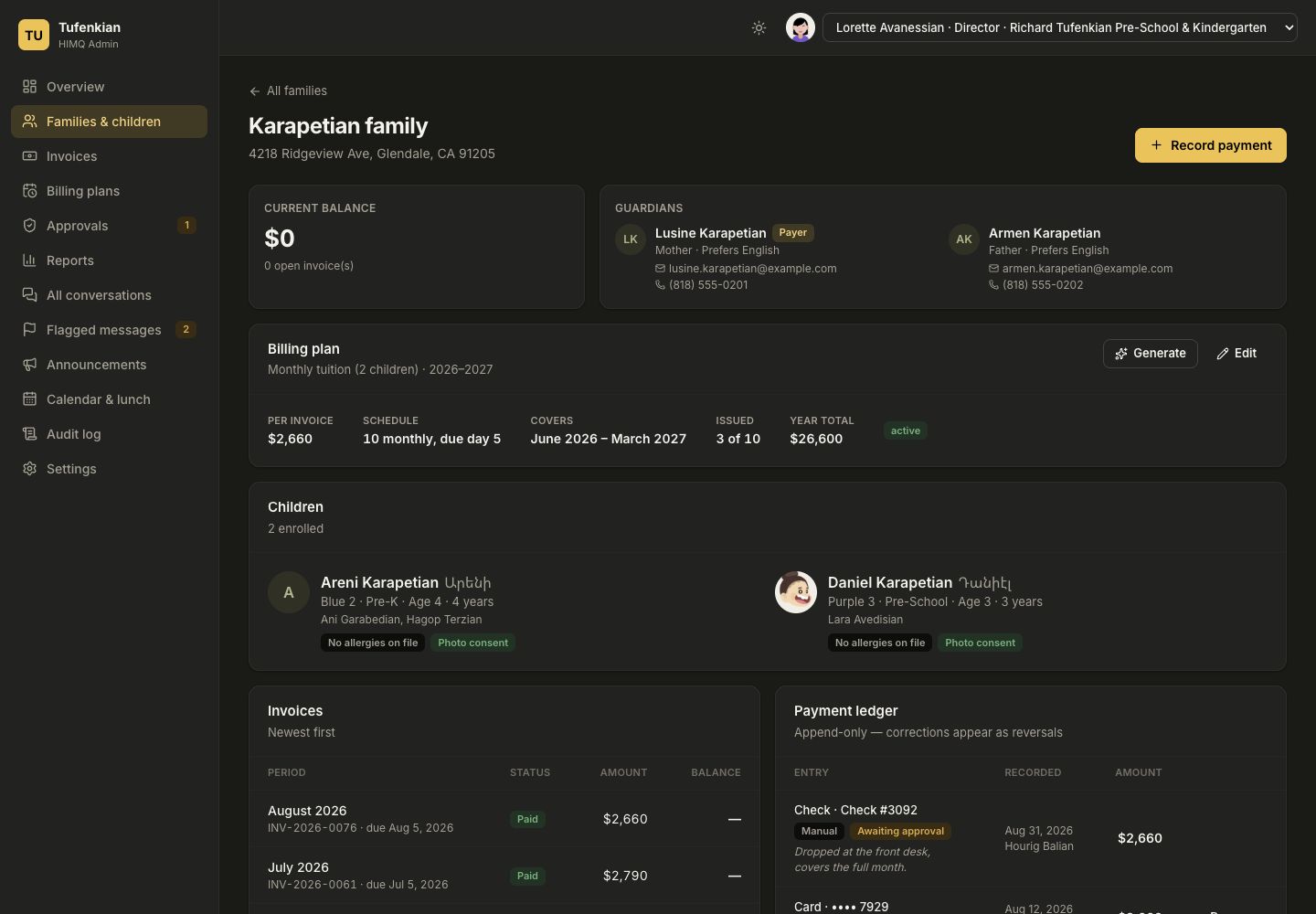Click Armen Karapetian's AK avatar

[964, 239]
